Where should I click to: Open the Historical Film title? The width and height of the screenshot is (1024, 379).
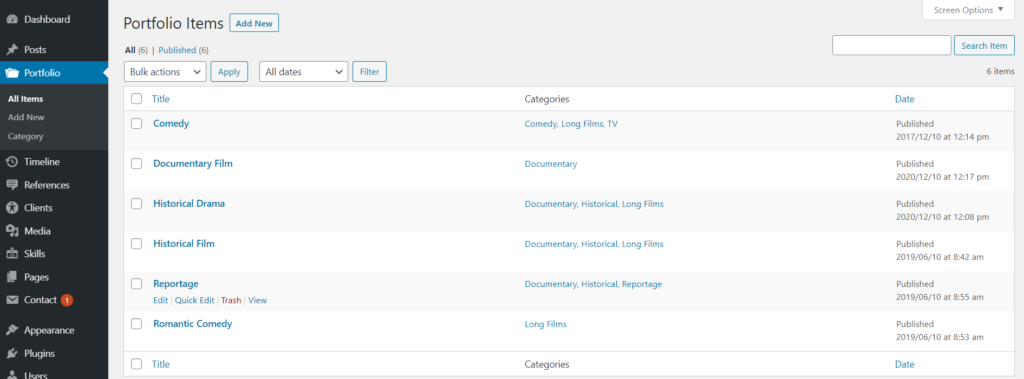click(x=184, y=243)
